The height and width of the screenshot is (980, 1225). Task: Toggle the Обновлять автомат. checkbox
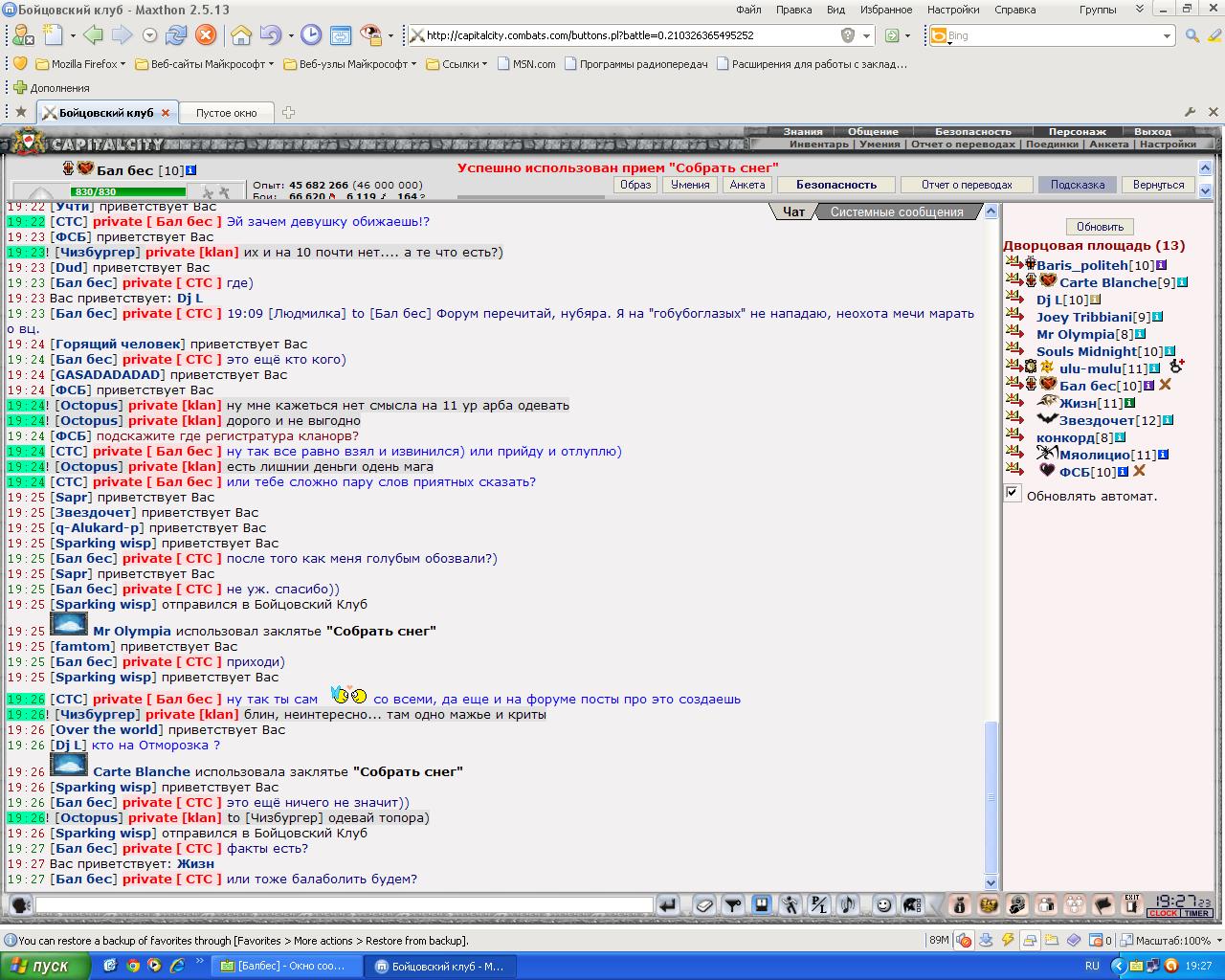coord(1013,493)
